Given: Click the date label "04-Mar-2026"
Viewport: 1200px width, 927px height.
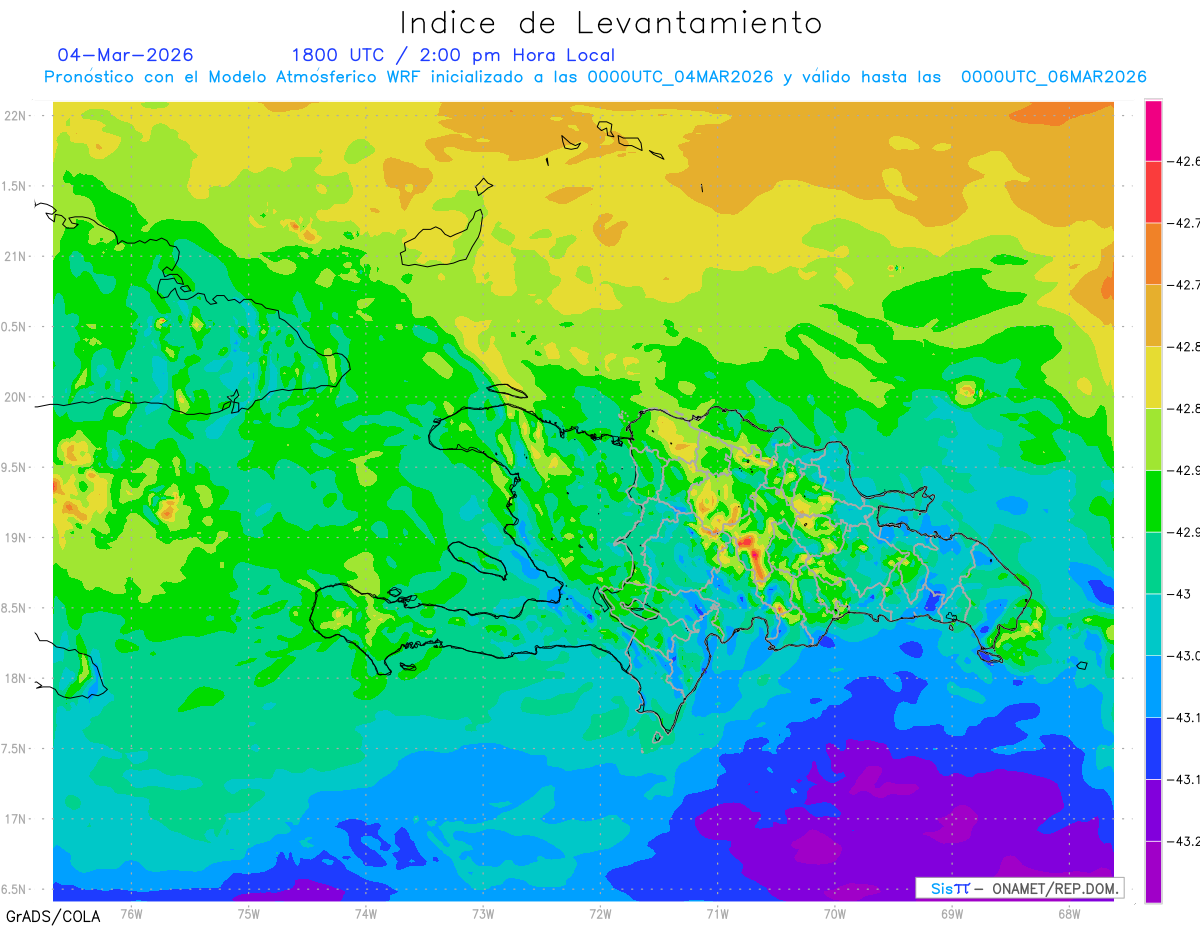Looking at the screenshot, I should pyautogui.click(x=125, y=55).
